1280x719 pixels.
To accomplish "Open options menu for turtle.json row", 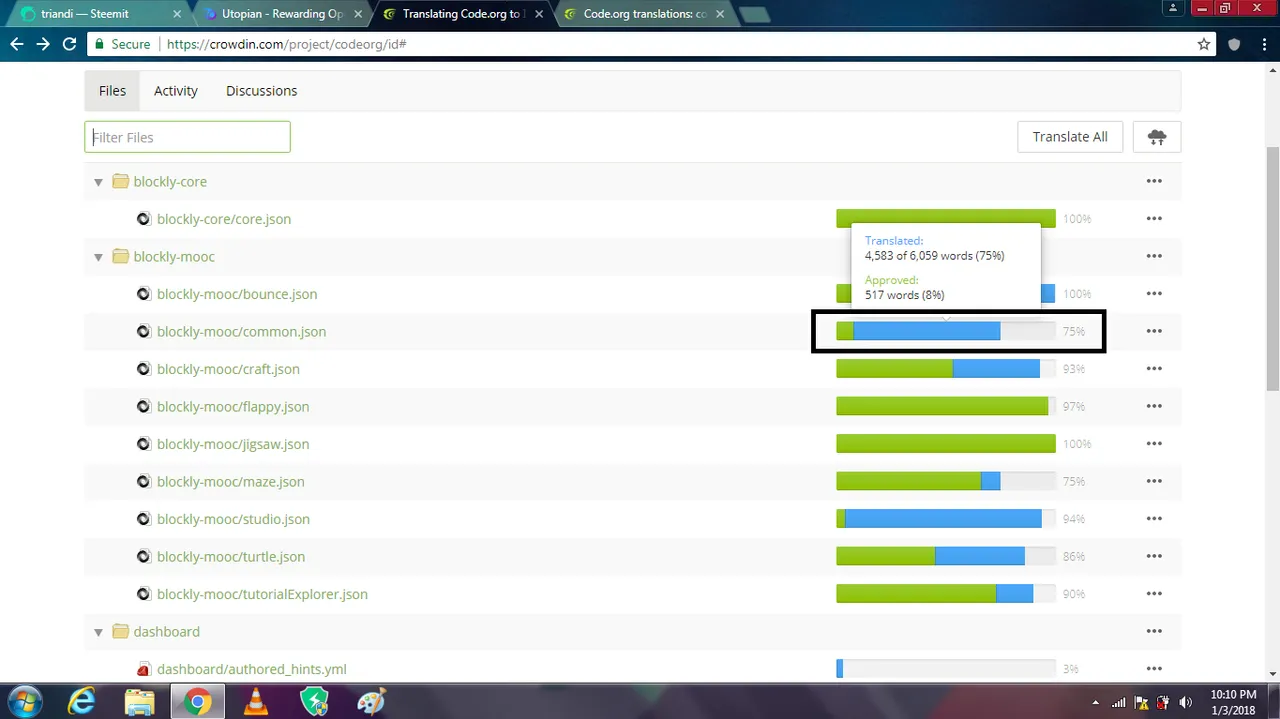I will tap(1154, 557).
